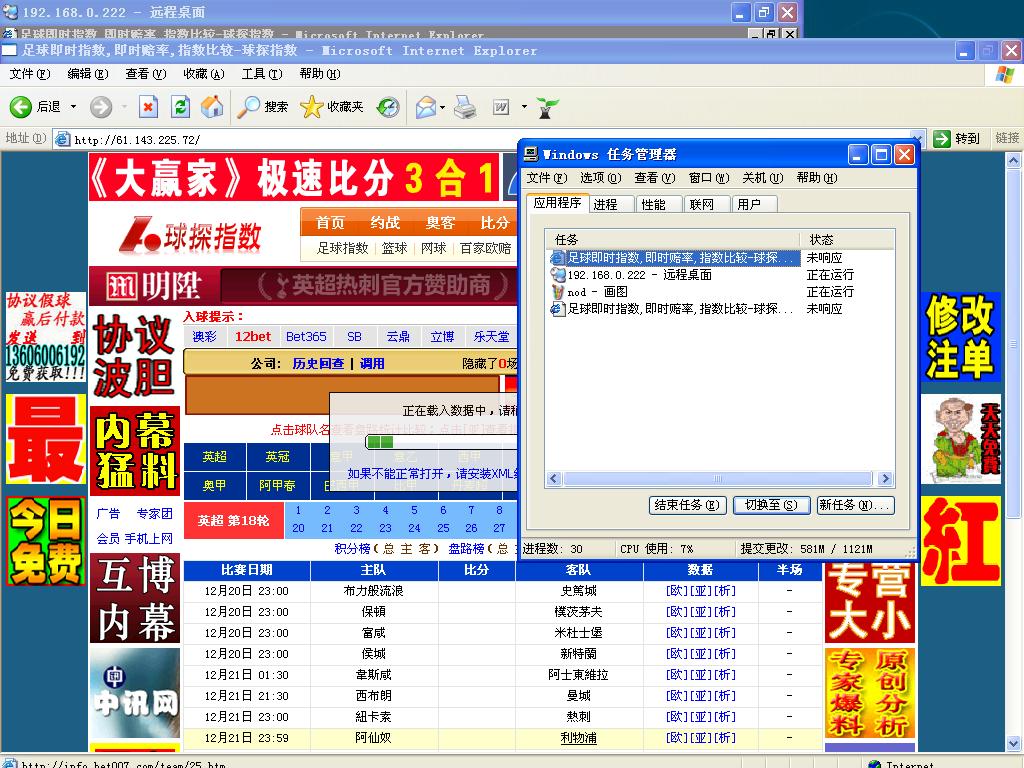
Task: Open the Mail envelope toolbar icon
Action: pyautogui.click(x=425, y=107)
